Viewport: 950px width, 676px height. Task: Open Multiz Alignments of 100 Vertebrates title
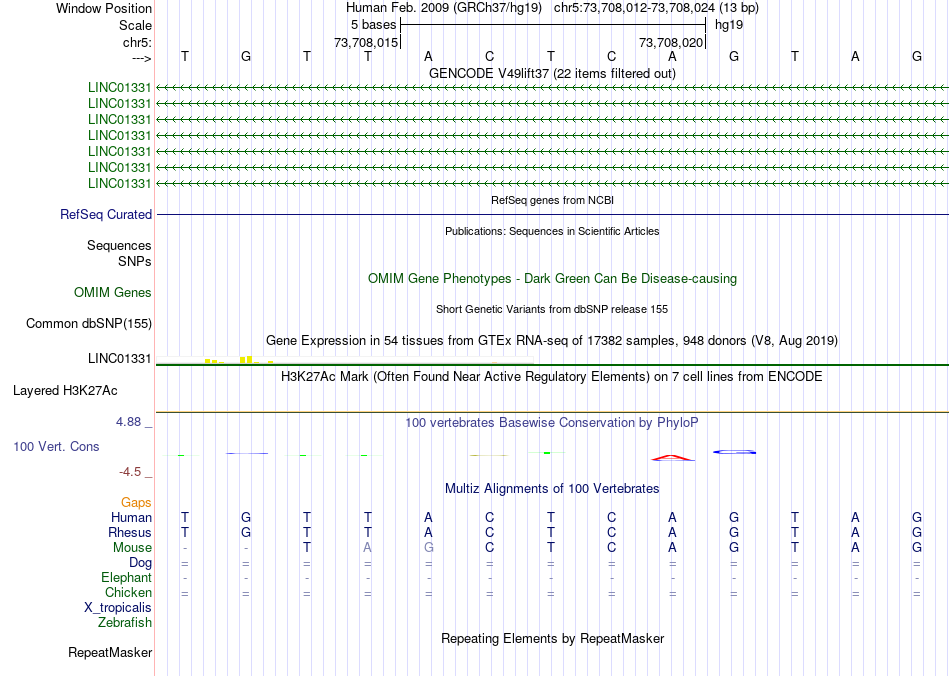552,489
